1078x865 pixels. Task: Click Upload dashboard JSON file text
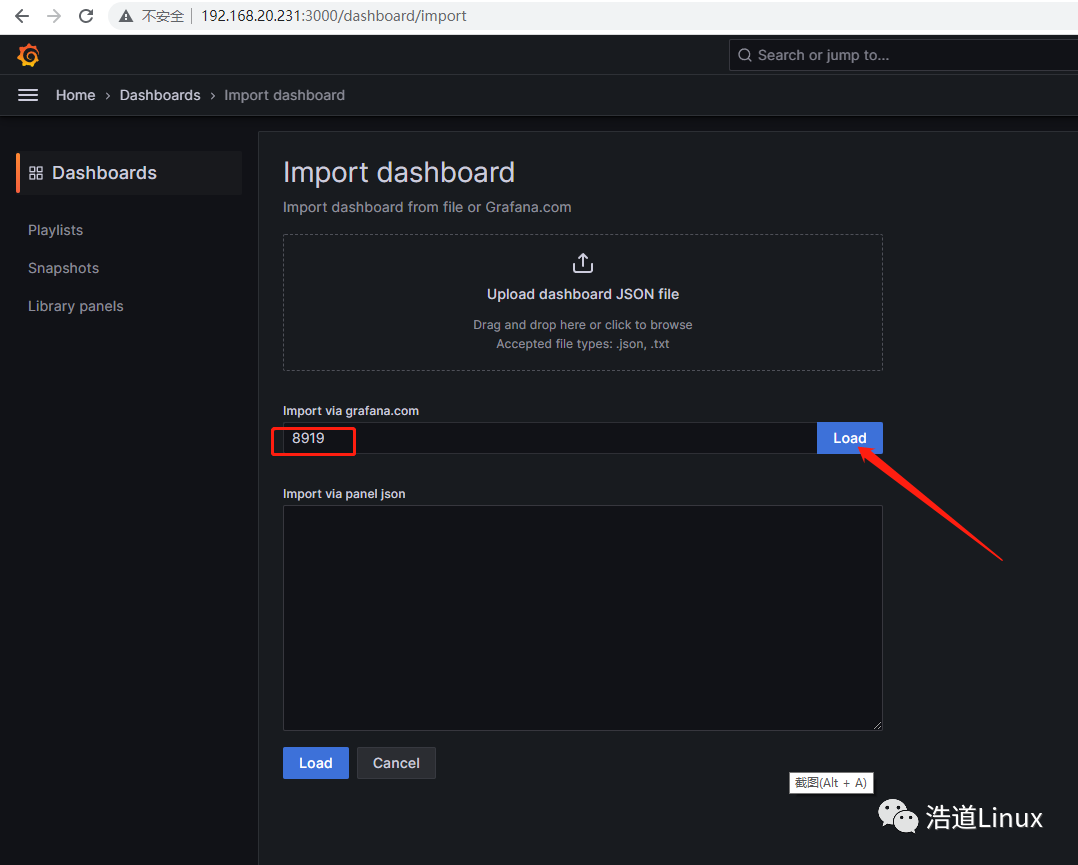tap(583, 294)
